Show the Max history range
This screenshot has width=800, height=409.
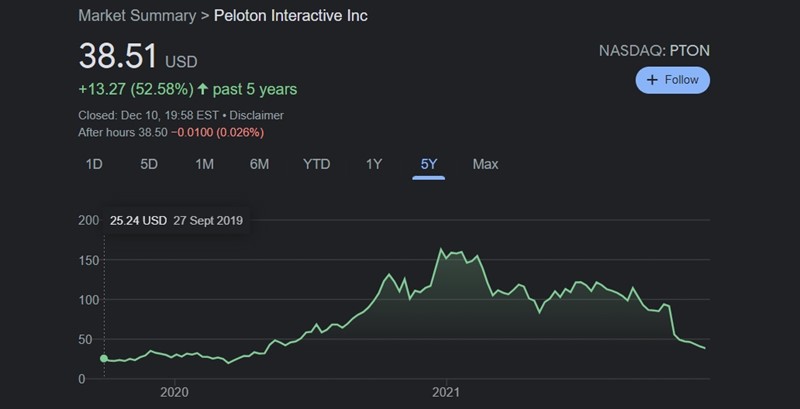(485, 164)
